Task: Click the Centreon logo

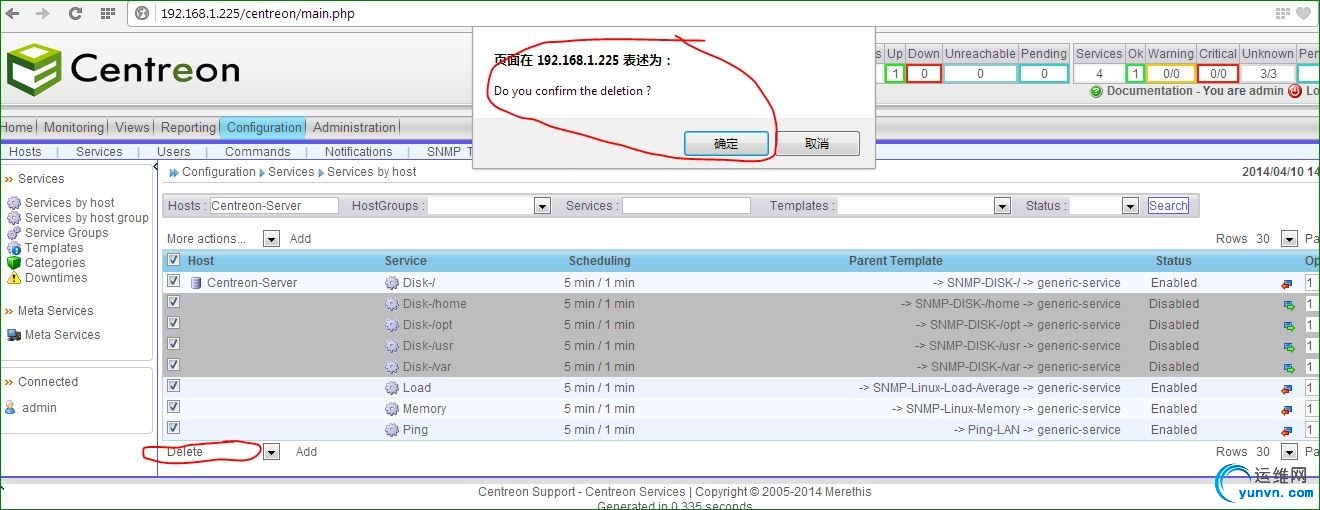Action: click(x=123, y=69)
